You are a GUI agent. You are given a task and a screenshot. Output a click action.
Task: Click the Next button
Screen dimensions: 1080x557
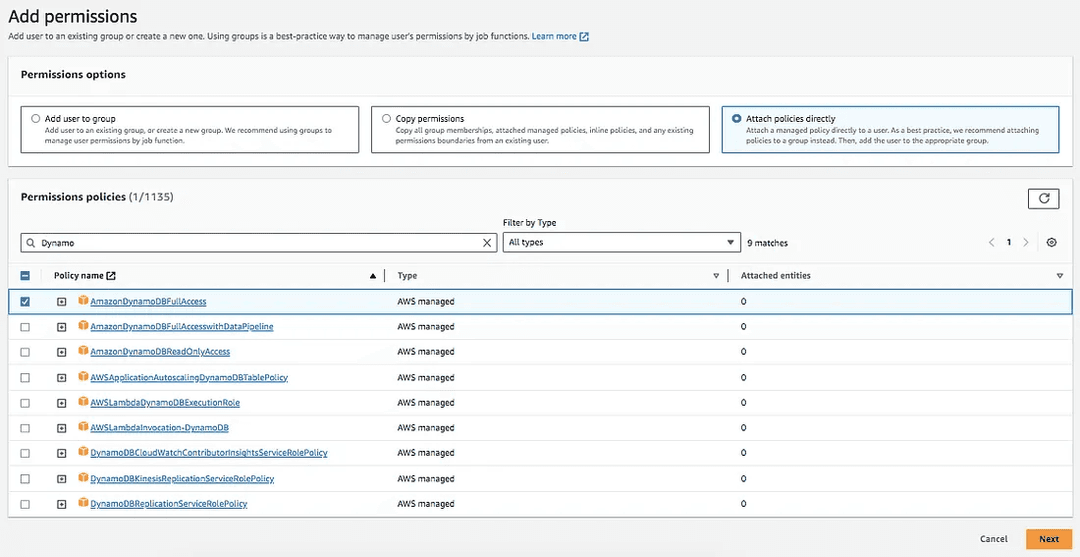point(1048,539)
